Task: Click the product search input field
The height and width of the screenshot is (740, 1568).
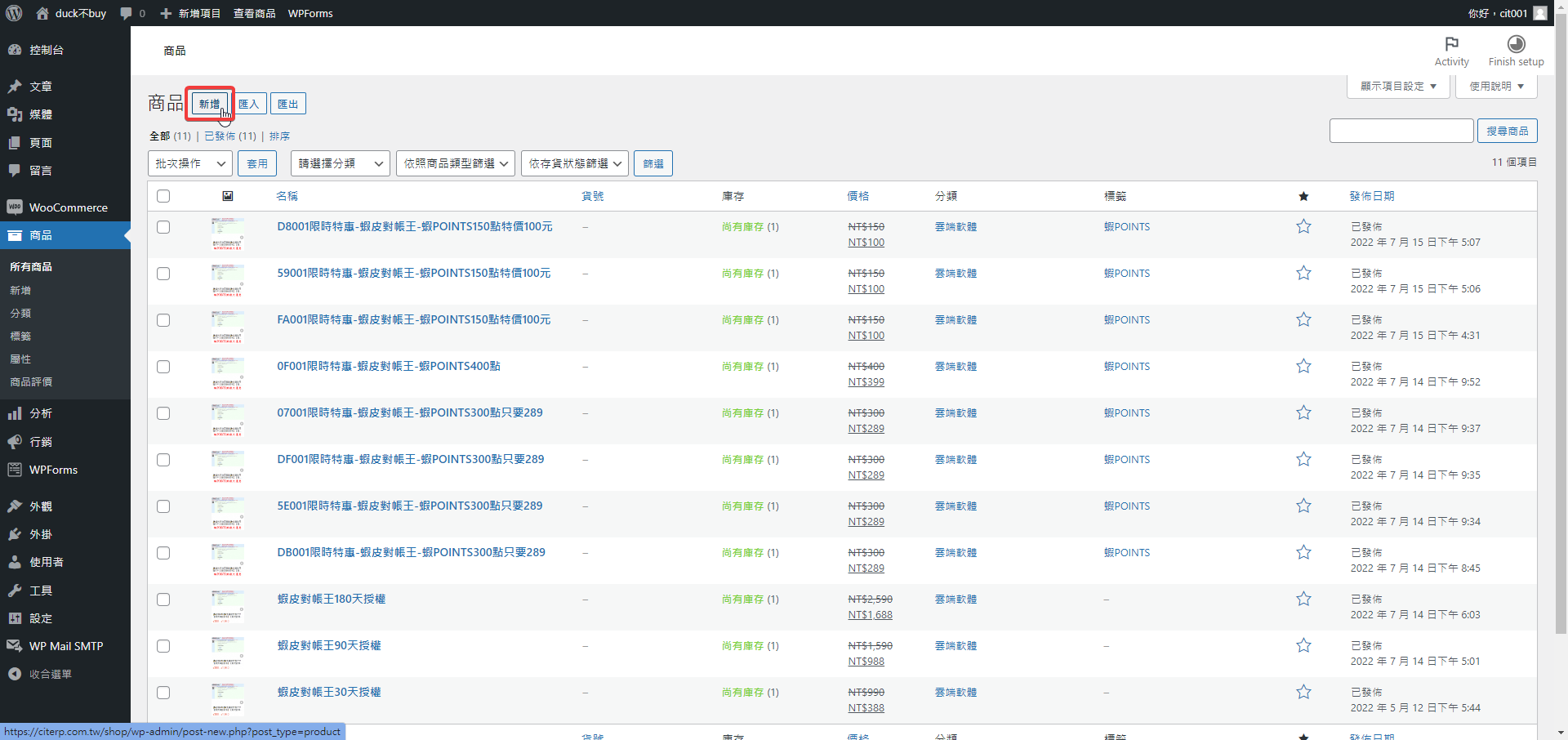Action: pyautogui.click(x=1401, y=131)
